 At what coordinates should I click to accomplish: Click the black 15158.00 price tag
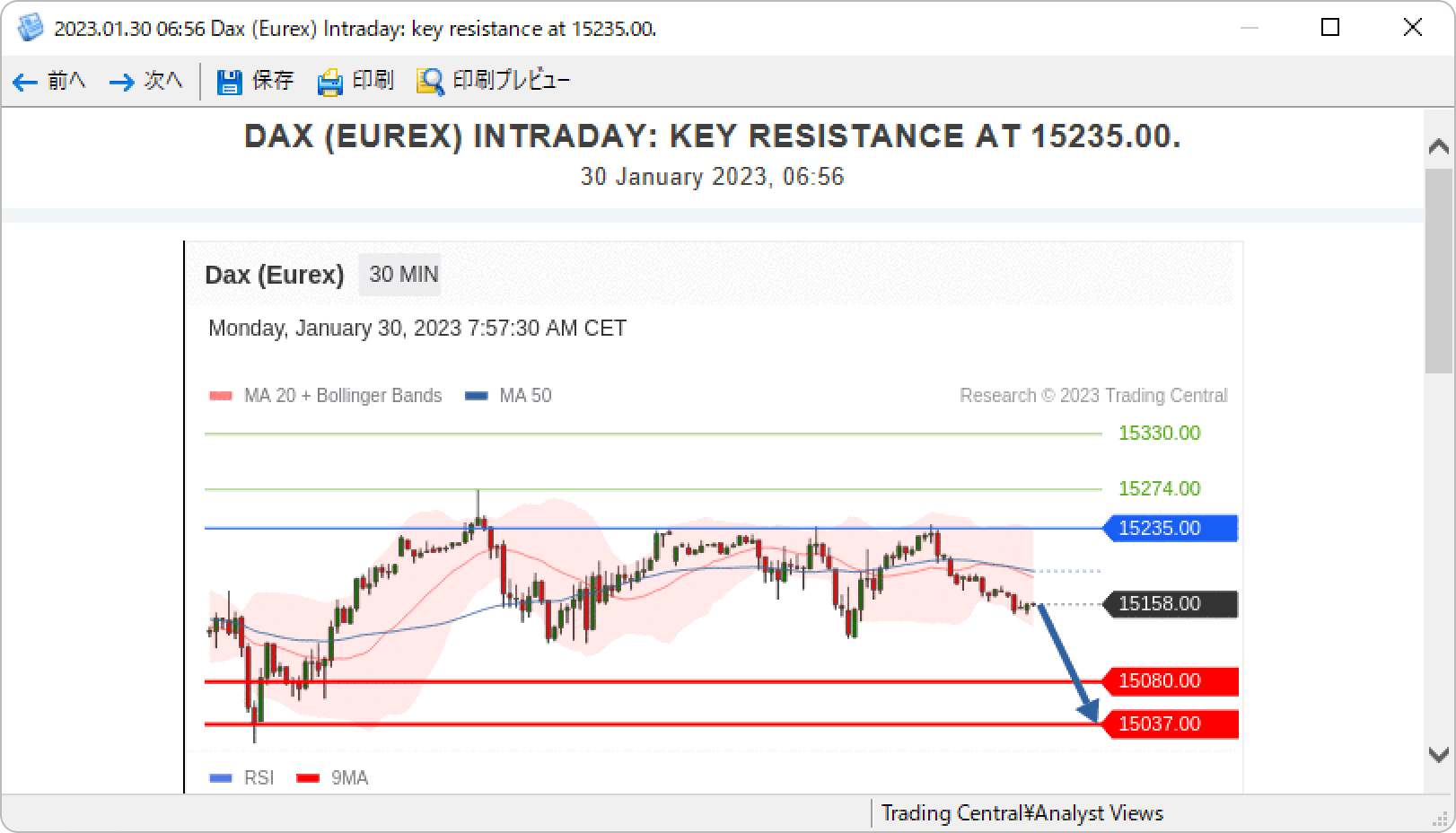tap(1171, 604)
